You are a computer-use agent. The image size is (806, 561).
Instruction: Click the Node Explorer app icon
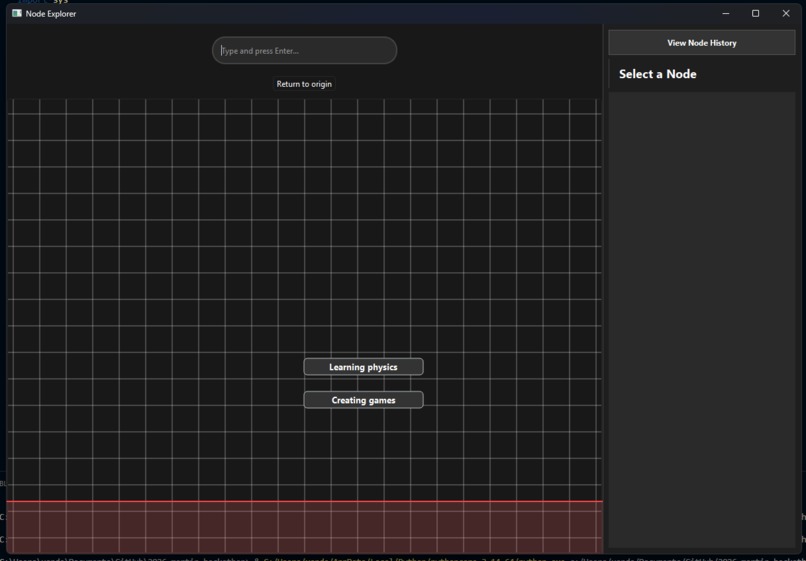[x=17, y=13]
